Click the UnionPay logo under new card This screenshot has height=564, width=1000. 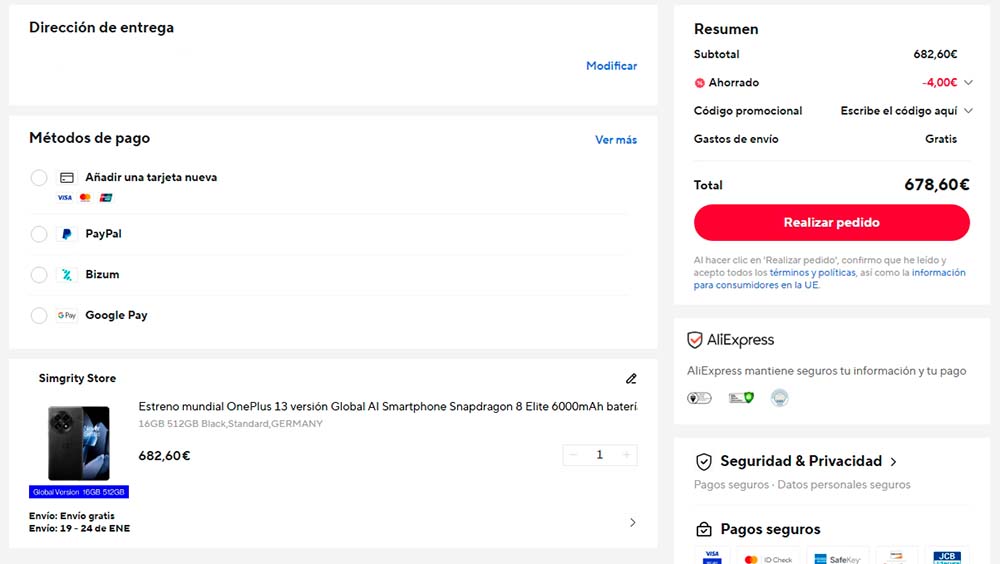pyautogui.click(x=106, y=198)
